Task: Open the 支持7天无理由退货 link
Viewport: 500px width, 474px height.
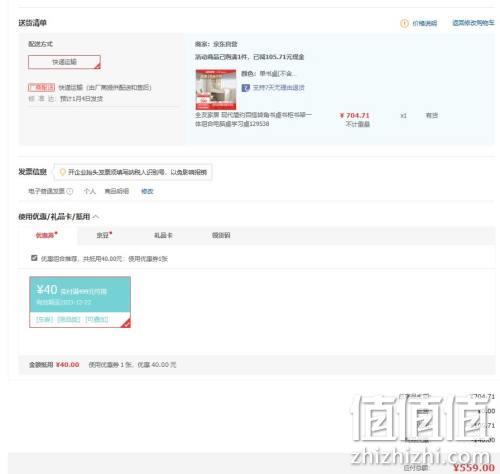Action: (278, 88)
